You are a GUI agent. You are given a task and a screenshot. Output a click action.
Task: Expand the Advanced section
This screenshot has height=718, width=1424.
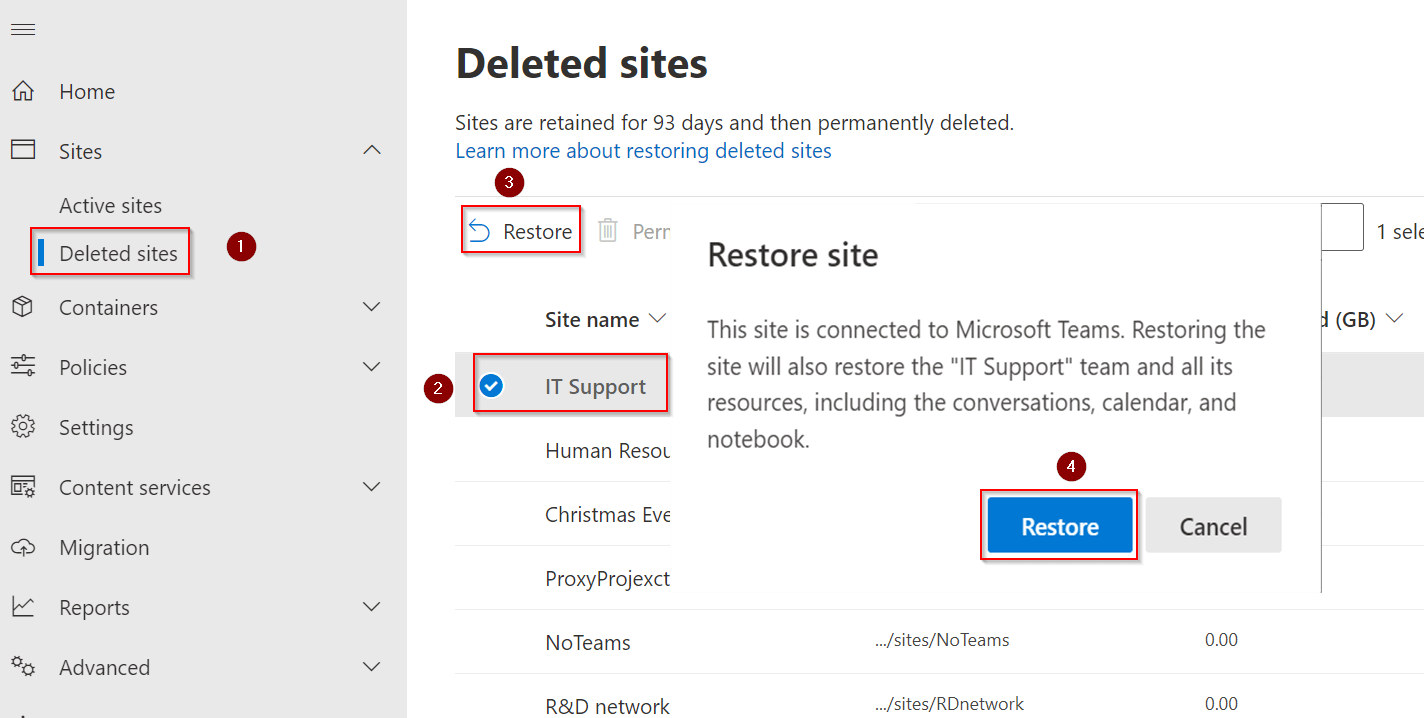(x=371, y=667)
